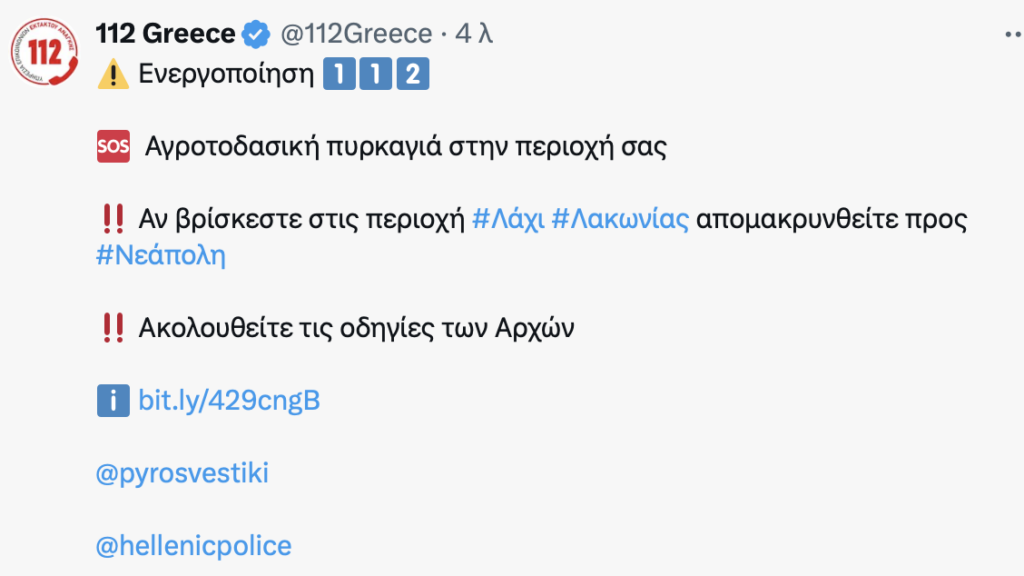The height and width of the screenshot is (576, 1024).
Task: Click the blue information "i" emoji
Action: (x=113, y=401)
